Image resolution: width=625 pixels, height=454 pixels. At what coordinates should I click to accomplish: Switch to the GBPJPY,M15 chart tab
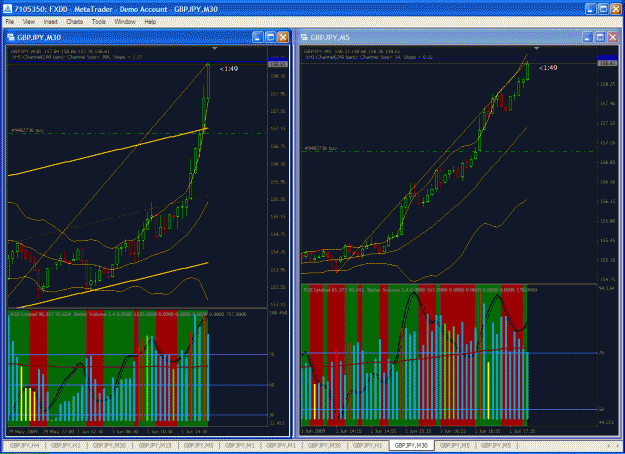[155, 445]
